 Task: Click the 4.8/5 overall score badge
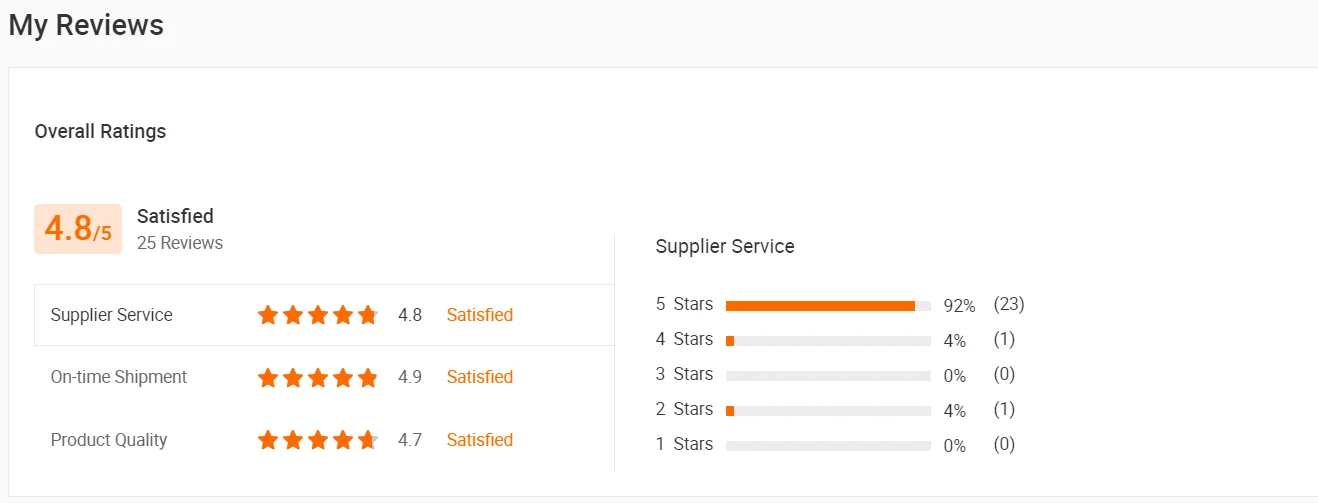[x=78, y=229]
